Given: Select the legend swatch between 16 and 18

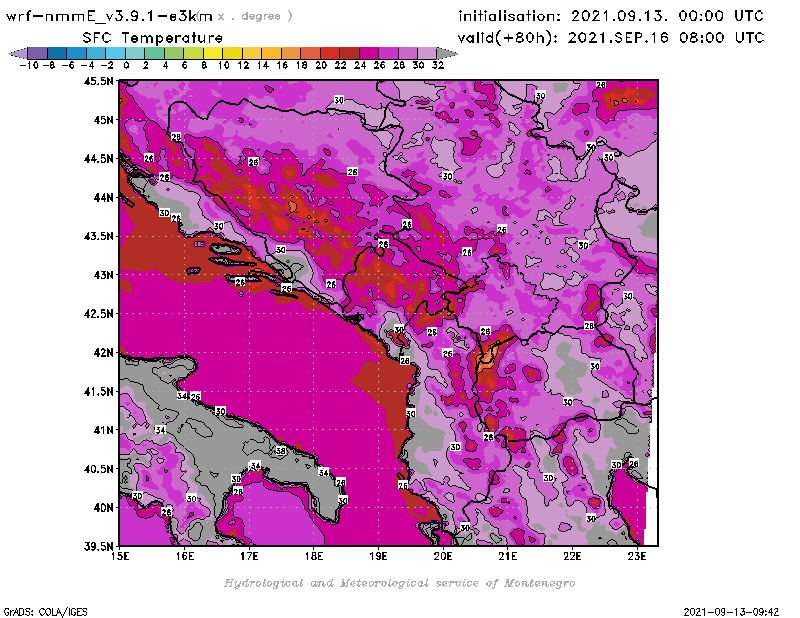Looking at the screenshot, I should (290, 53).
